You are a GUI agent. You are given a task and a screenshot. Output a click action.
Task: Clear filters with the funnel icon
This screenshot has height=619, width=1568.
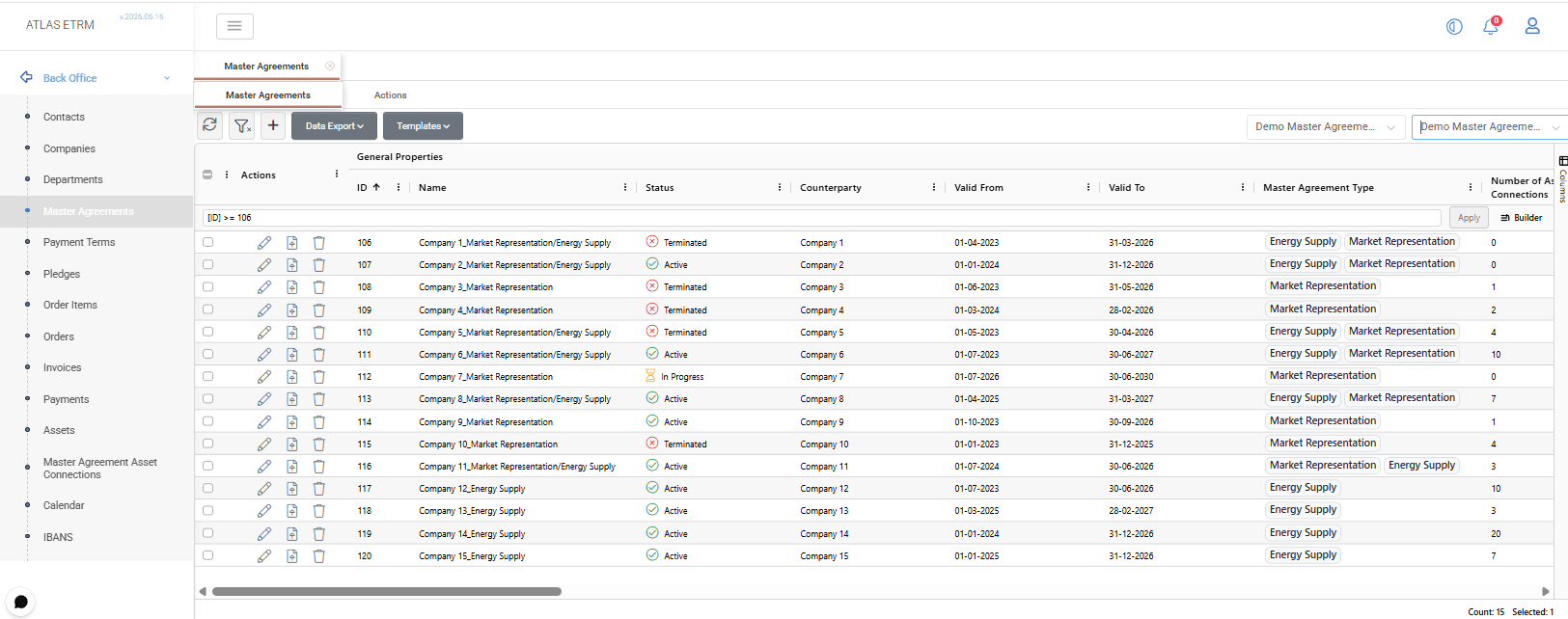tap(242, 125)
